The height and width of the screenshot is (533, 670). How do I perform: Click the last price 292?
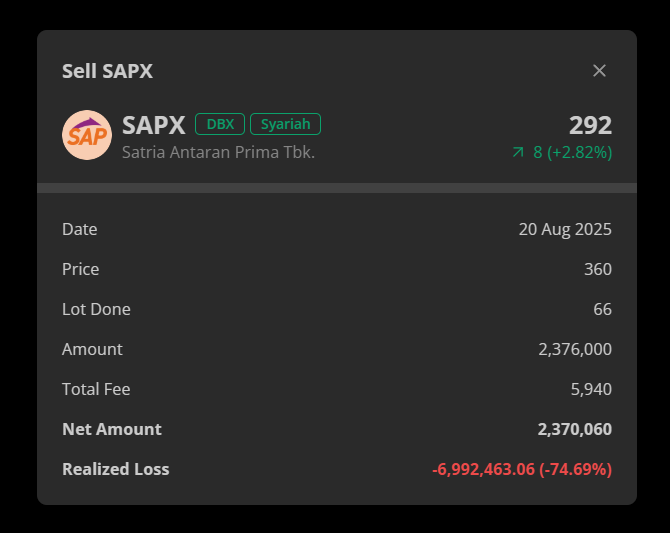(x=590, y=125)
